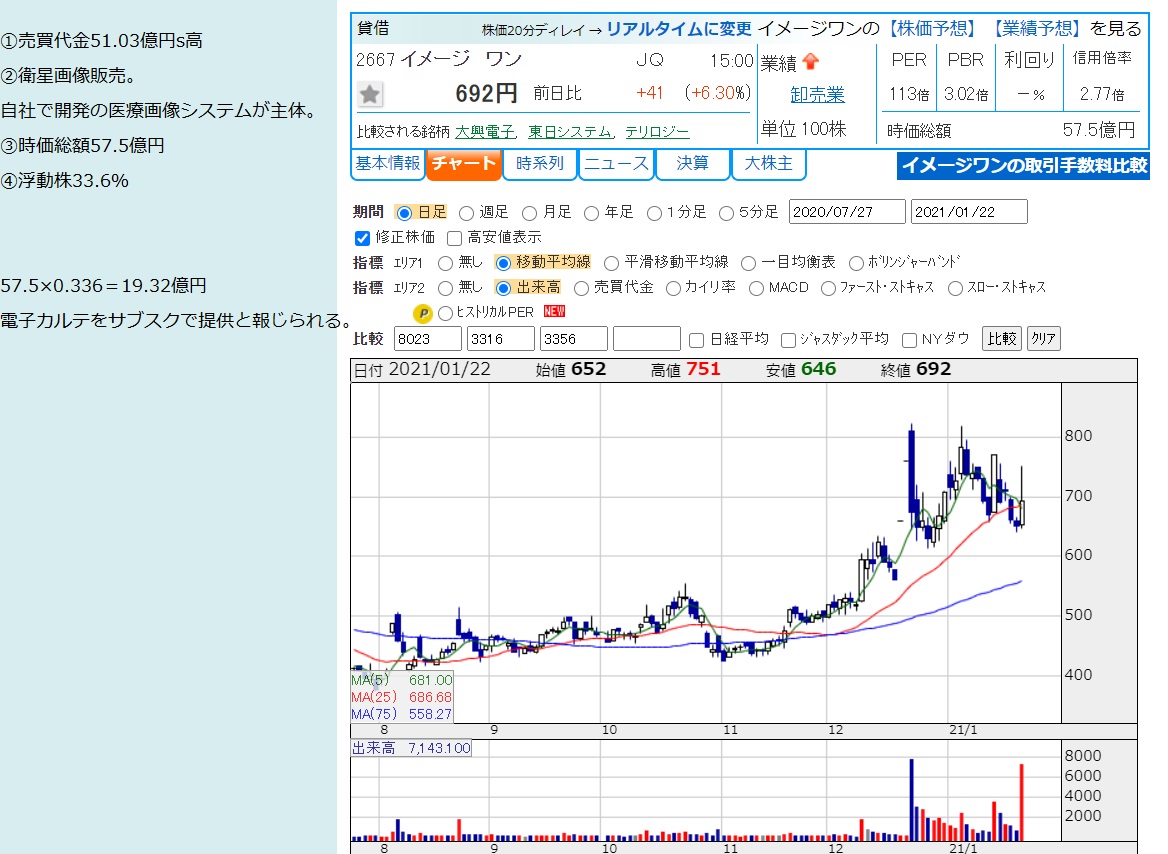Select the 一目均衡表 indicator radio
This screenshot has width=1168, height=854.
tap(749, 263)
